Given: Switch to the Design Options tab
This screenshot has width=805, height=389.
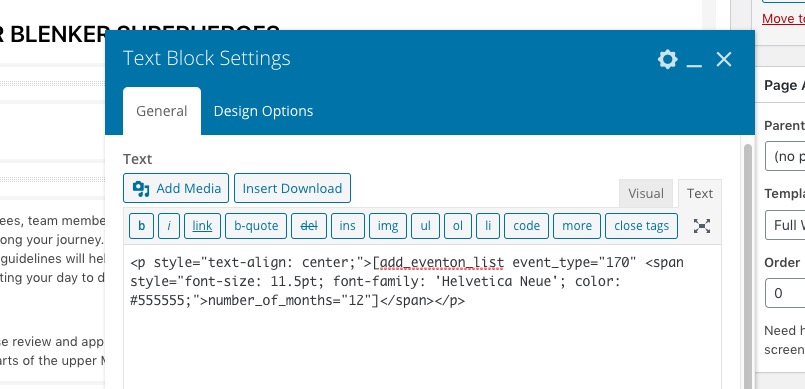Looking at the screenshot, I should click(263, 111).
